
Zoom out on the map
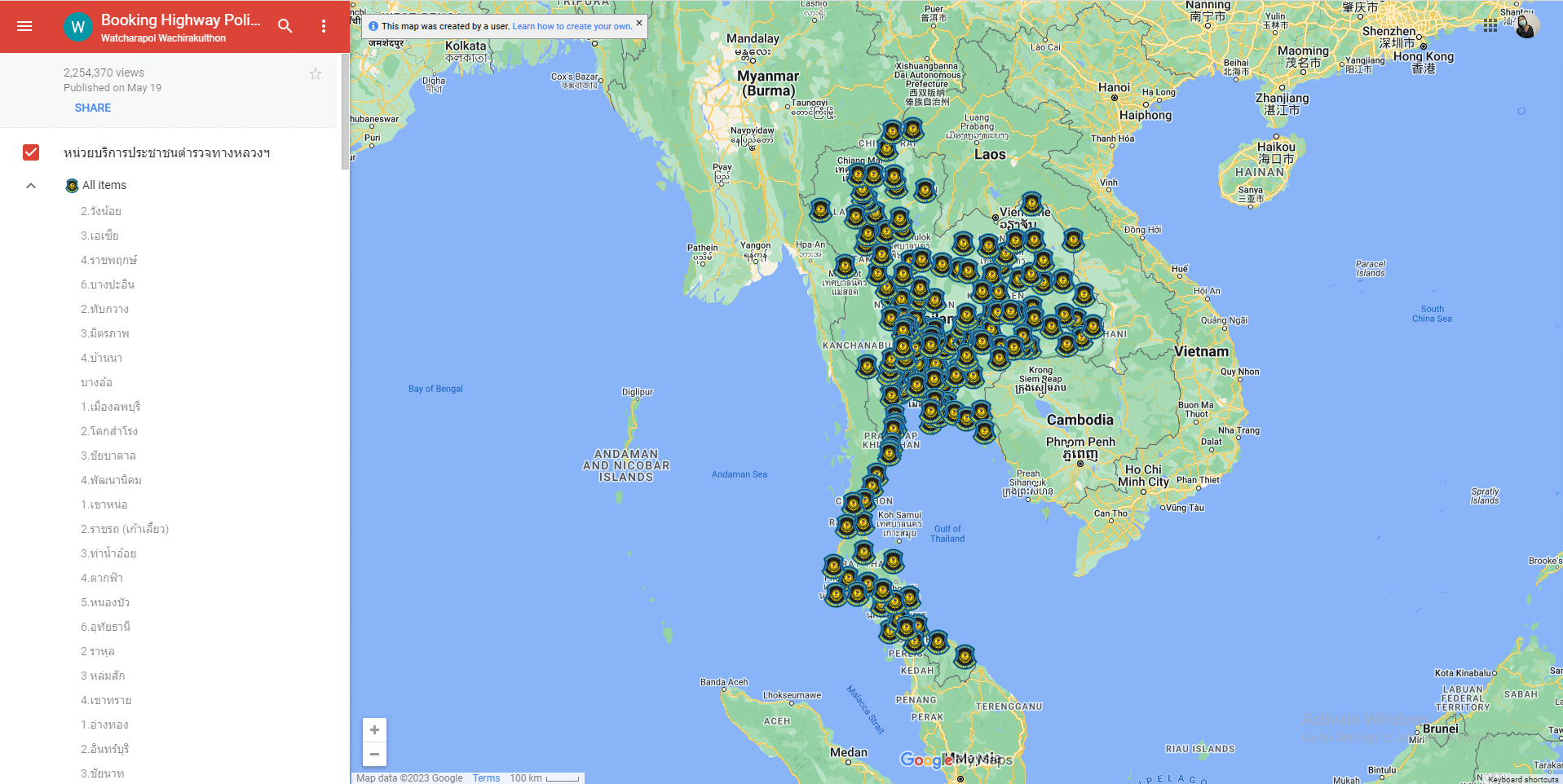click(x=374, y=754)
